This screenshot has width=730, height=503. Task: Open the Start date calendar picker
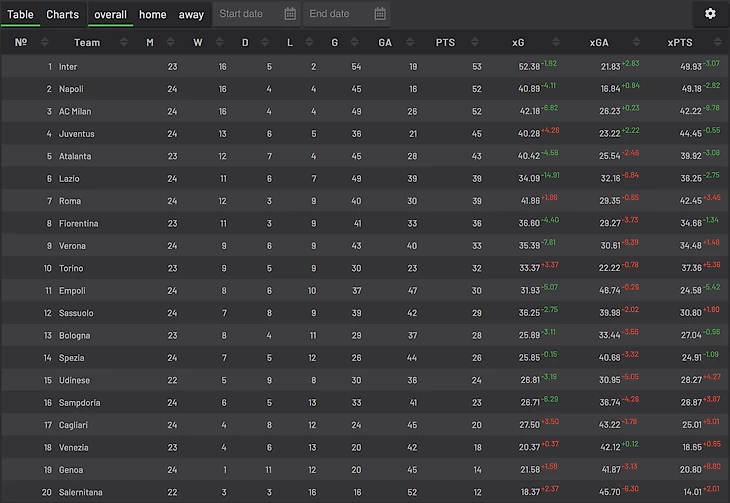click(x=290, y=14)
